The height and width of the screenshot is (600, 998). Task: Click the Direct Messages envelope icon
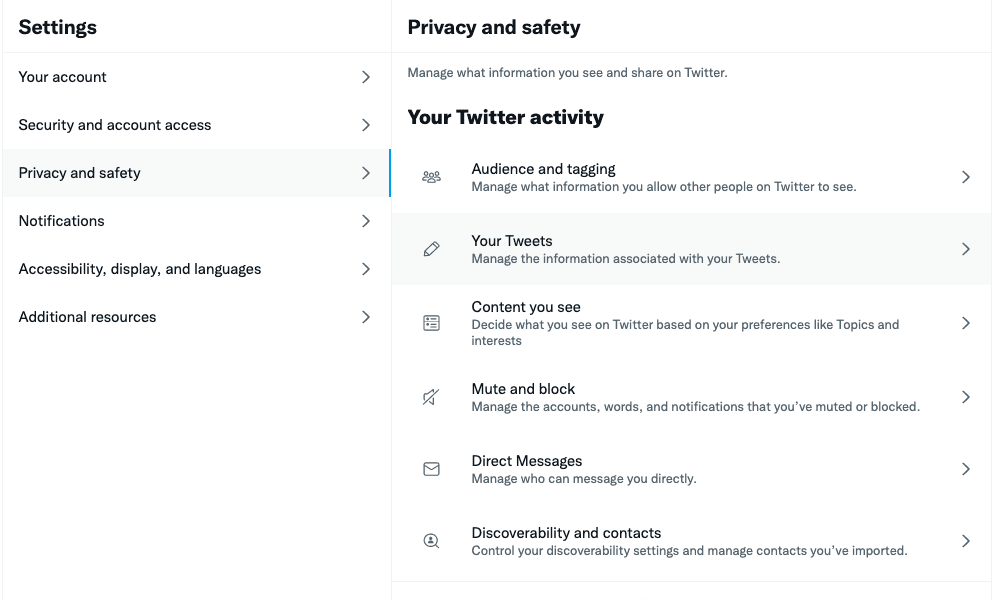pos(431,469)
